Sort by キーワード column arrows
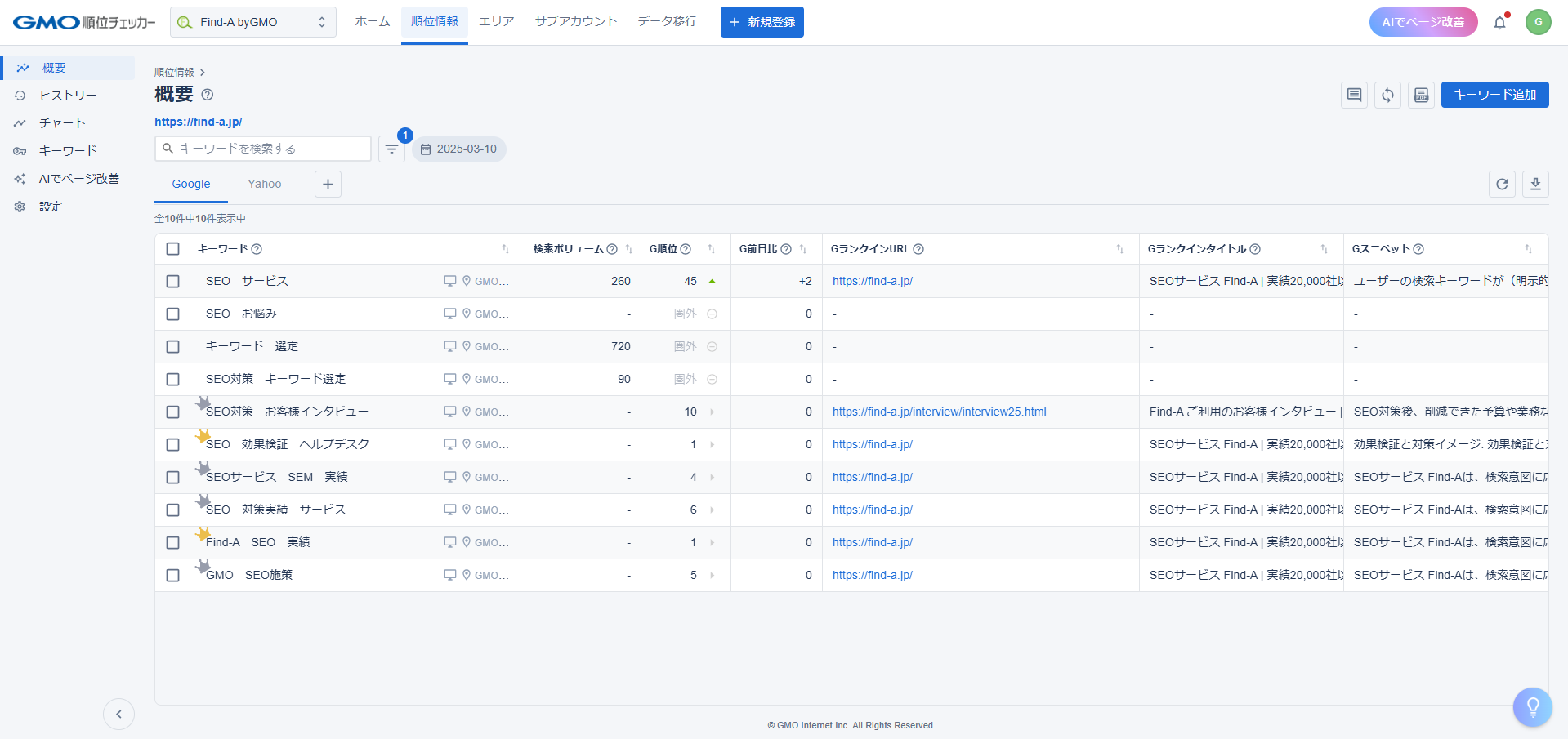 [505, 249]
